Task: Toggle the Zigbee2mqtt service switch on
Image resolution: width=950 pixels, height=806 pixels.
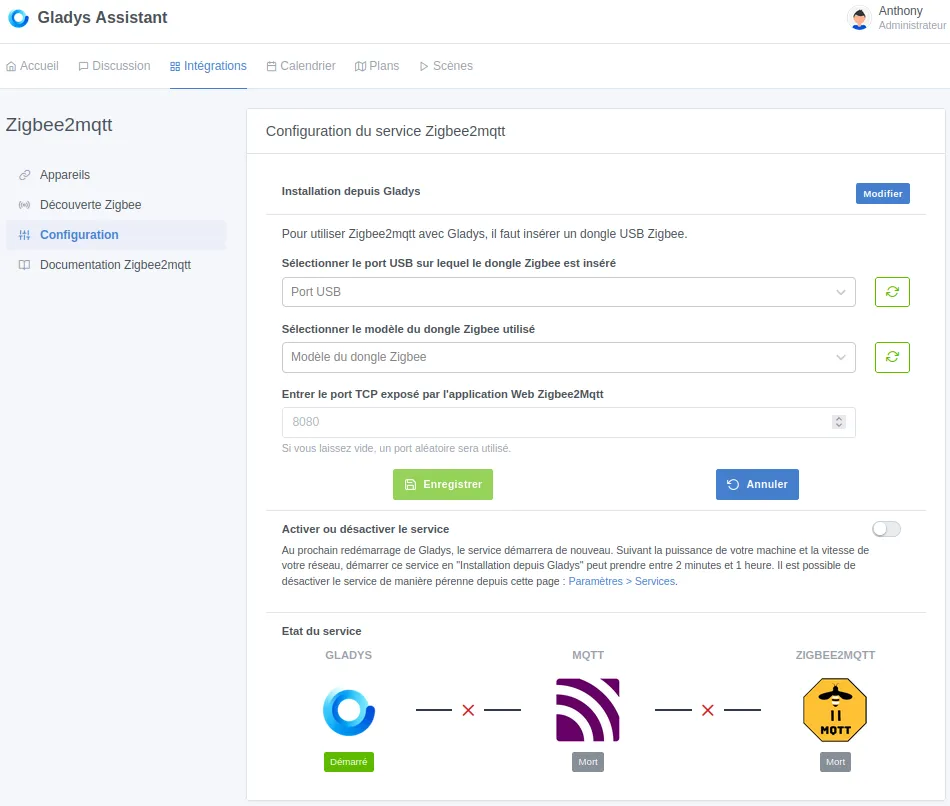Action: [886, 529]
